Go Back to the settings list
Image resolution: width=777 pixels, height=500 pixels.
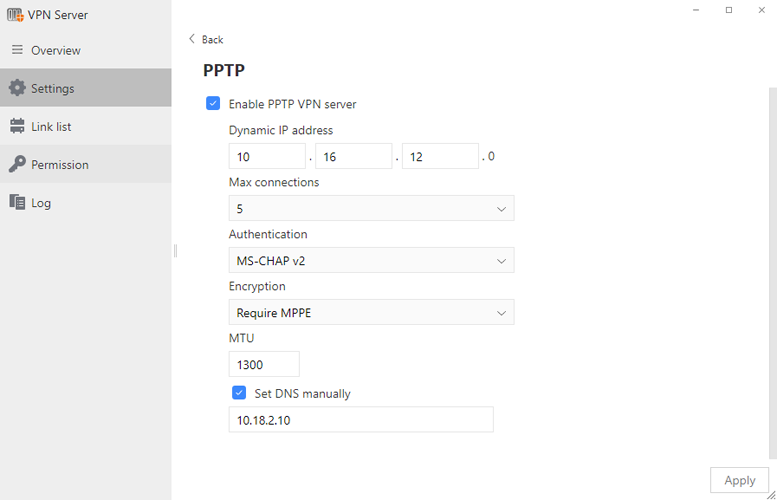point(206,39)
